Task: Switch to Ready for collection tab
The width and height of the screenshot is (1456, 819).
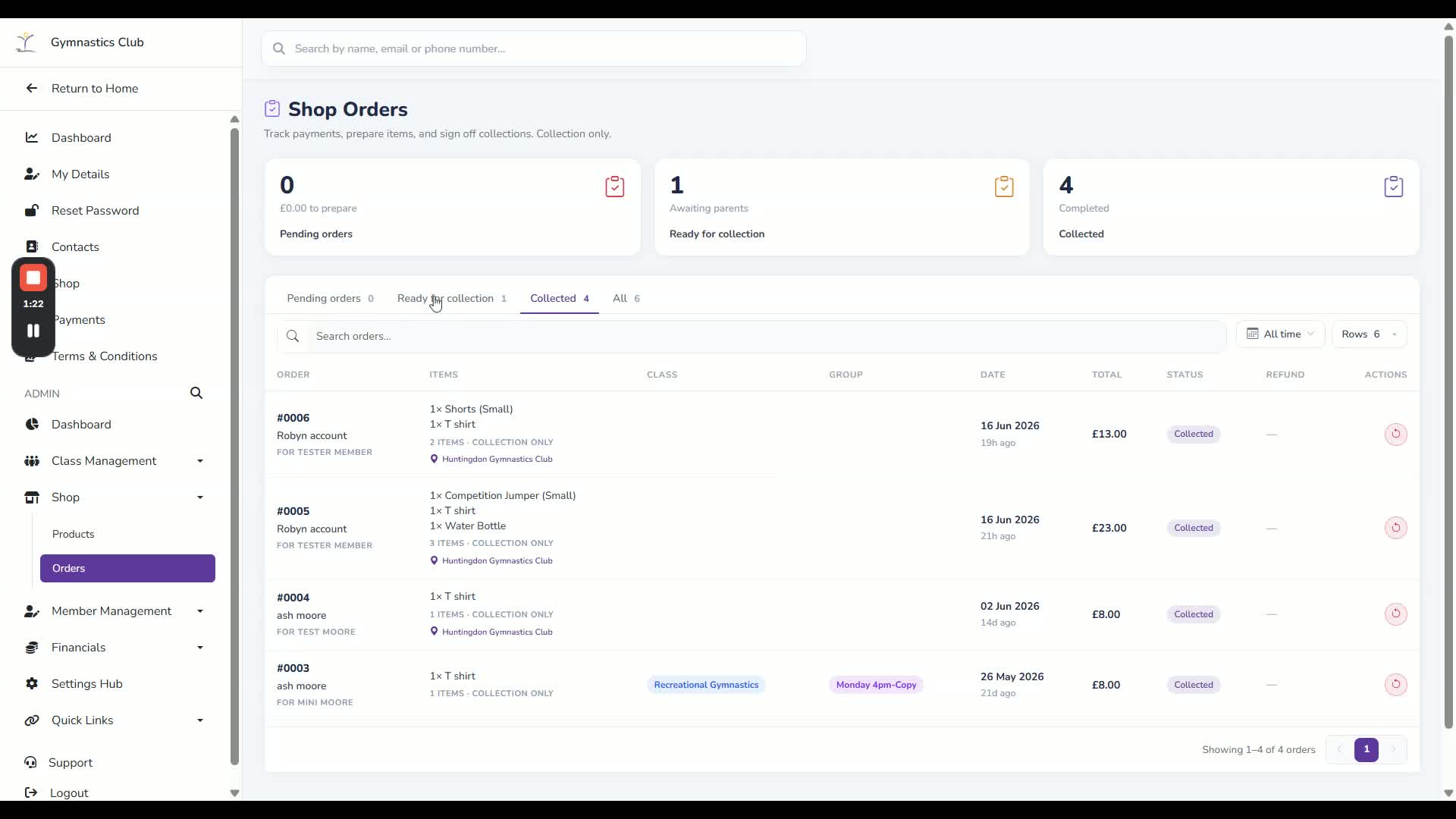Action: (x=452, y=298)
